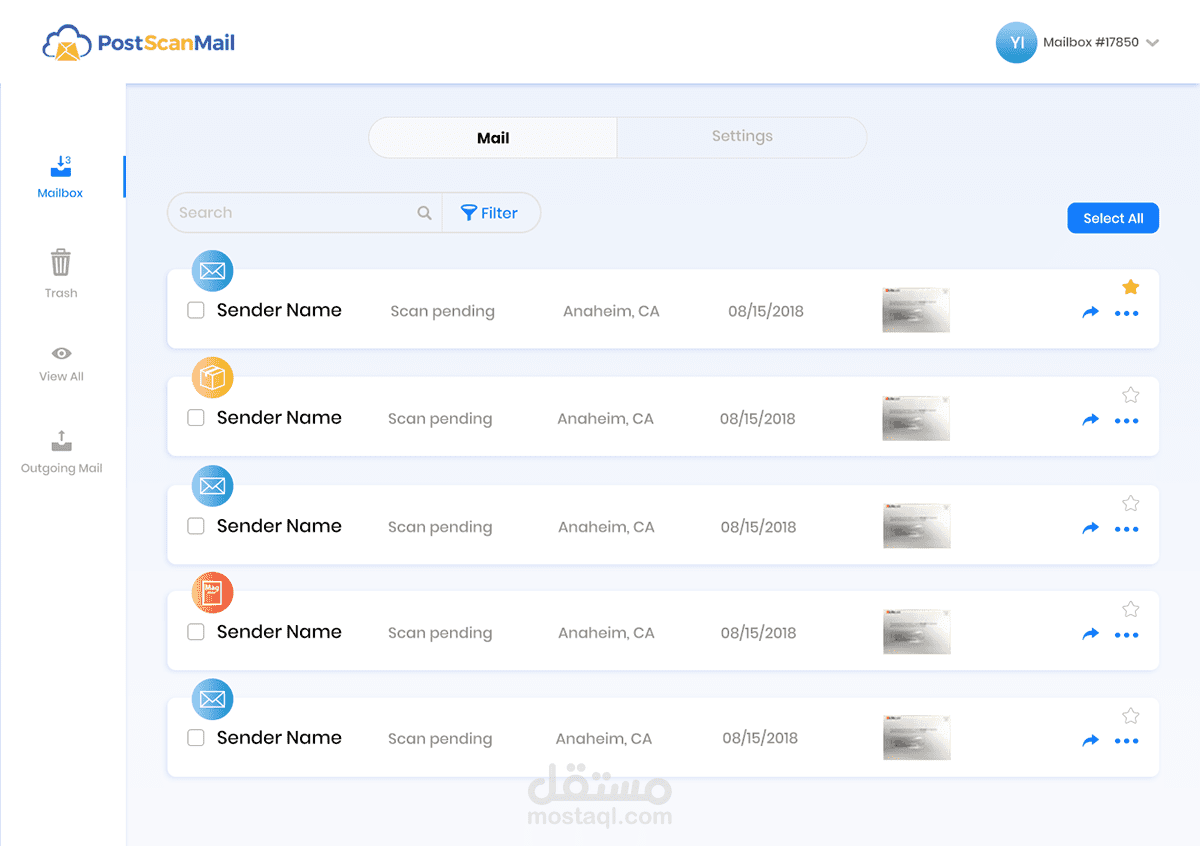Tick checkbox on the gold-starred mail row
The image size is (1200, 846).
(x=196, y=311)
